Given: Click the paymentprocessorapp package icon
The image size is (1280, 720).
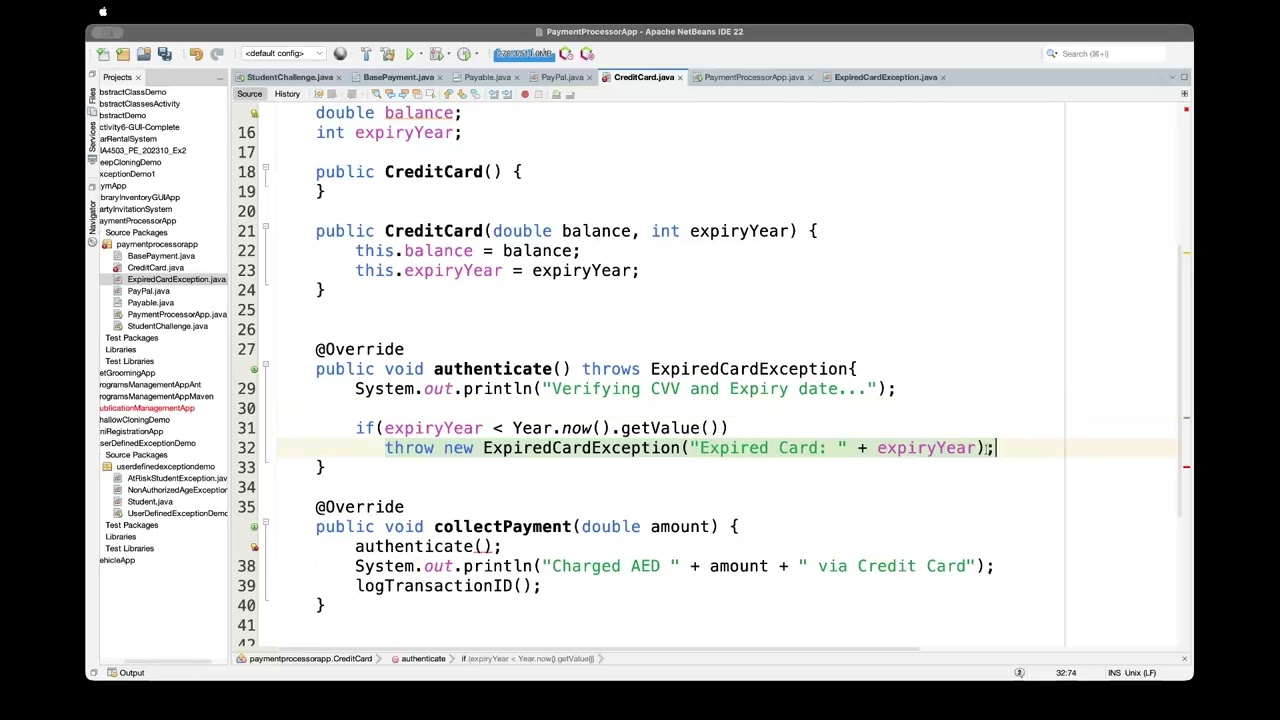Looking at the screenshot, I should point(108,244).
